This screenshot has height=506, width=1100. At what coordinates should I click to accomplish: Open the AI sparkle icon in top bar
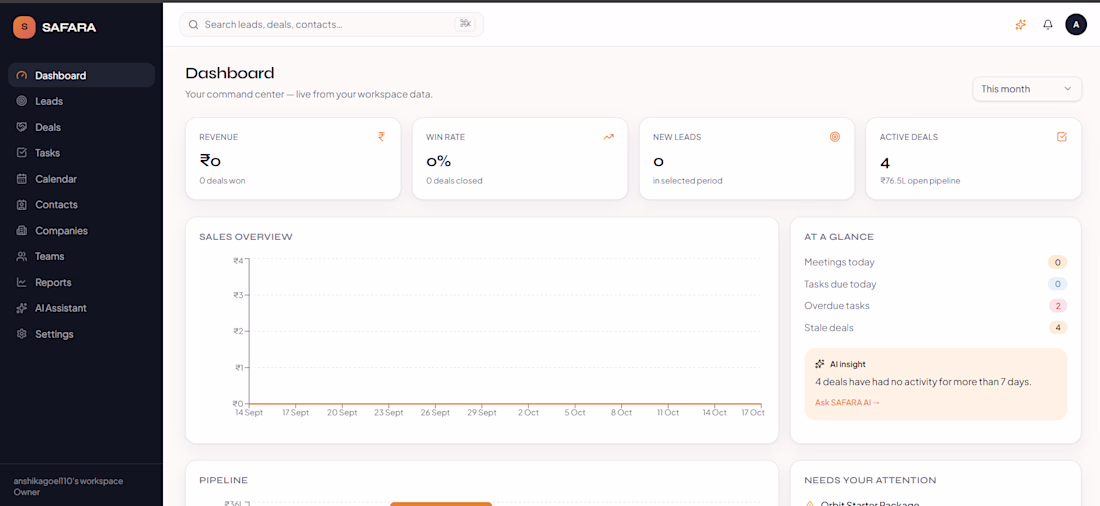1021,25
